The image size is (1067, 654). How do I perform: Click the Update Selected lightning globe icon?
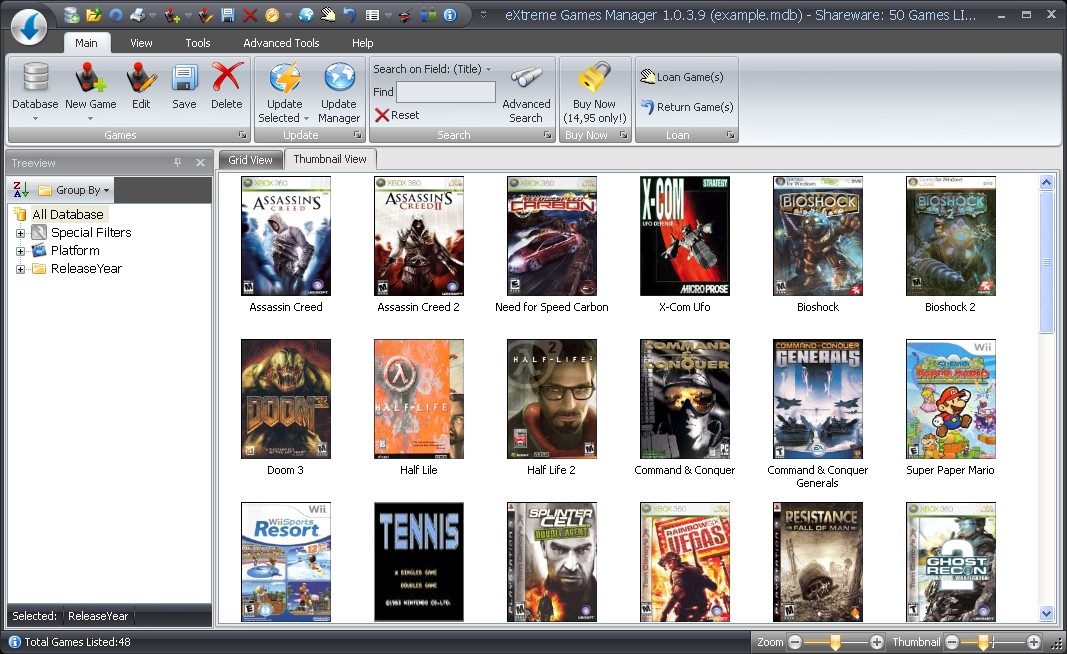(284, 78)
